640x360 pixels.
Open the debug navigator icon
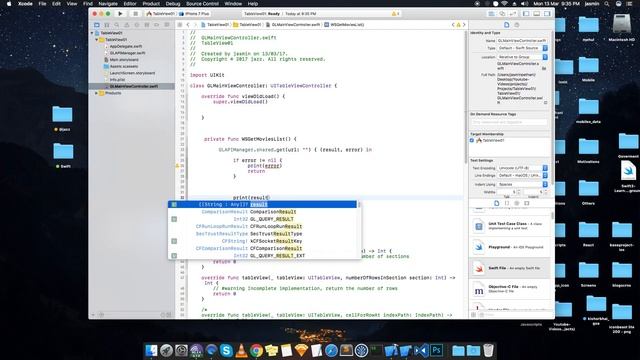147,25
